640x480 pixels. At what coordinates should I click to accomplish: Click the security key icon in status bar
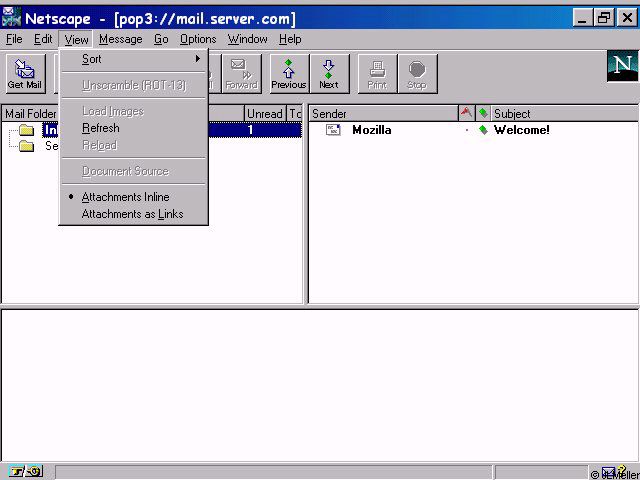coord(25,472)
